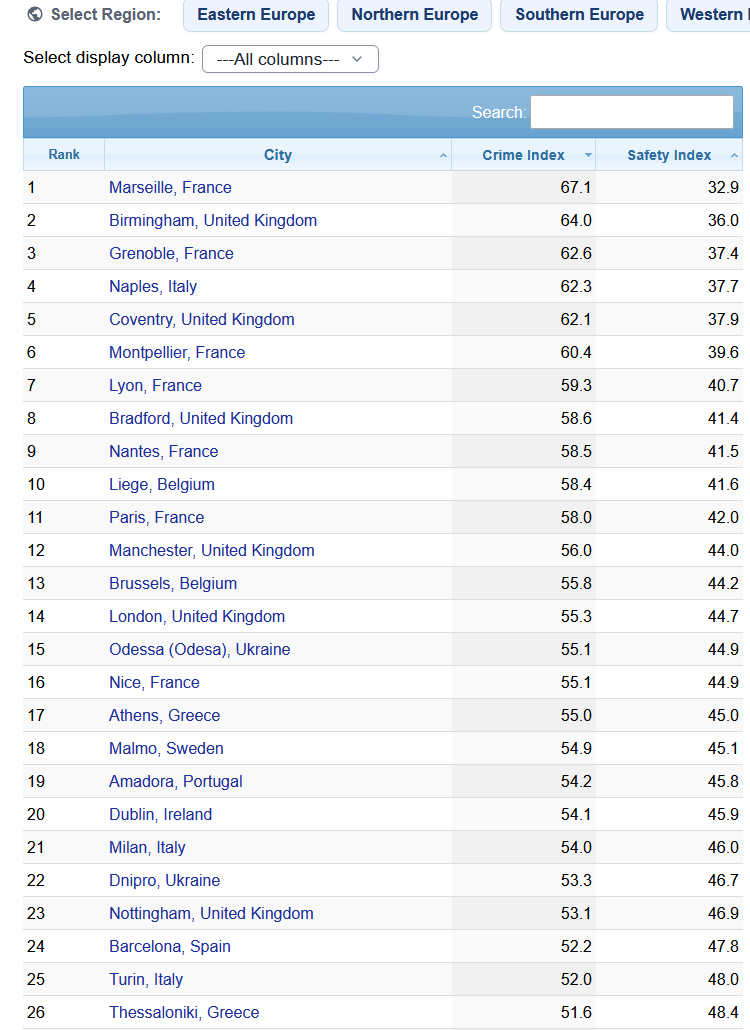Open the Marseille, France link

click(170, 188)
